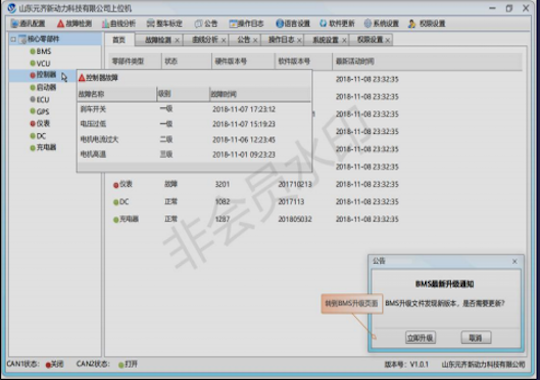Open the 公告 toolbar icon
The height and width of the screenshot is (380, 540).
[x=198, y=23]
